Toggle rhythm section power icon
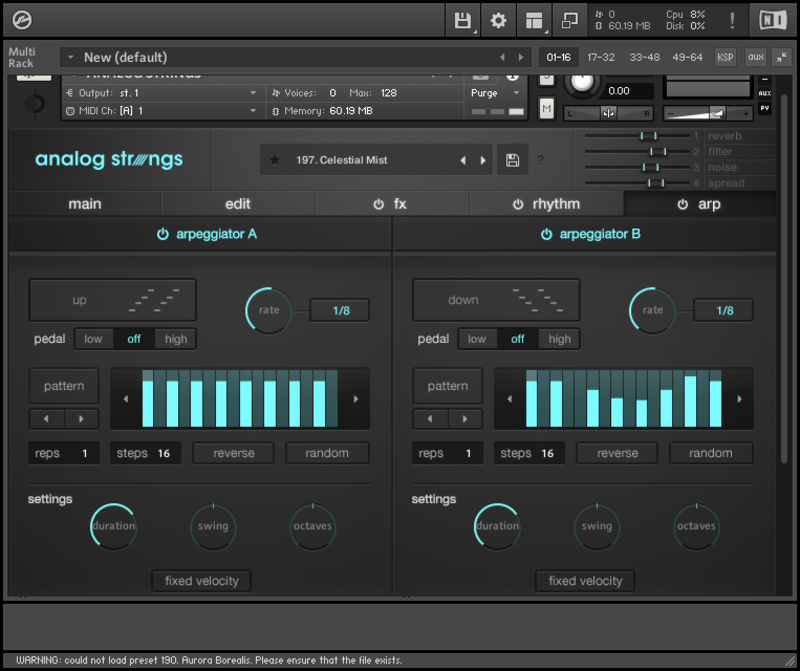The width and height of the screenshot is (800, 671). pos(518,204)
